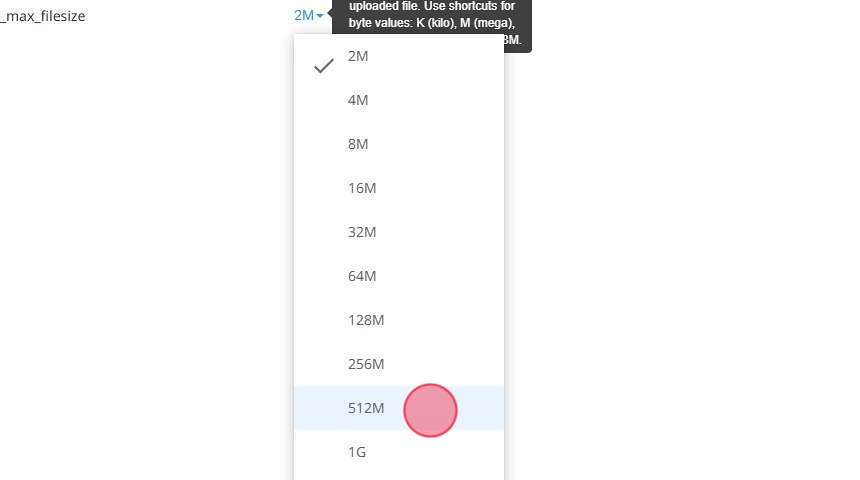Click the tooltip line 'byte values: K (kilo), M (mega)'
The width and height of the screenshot is (860, 480).
(x=432, y=22)
